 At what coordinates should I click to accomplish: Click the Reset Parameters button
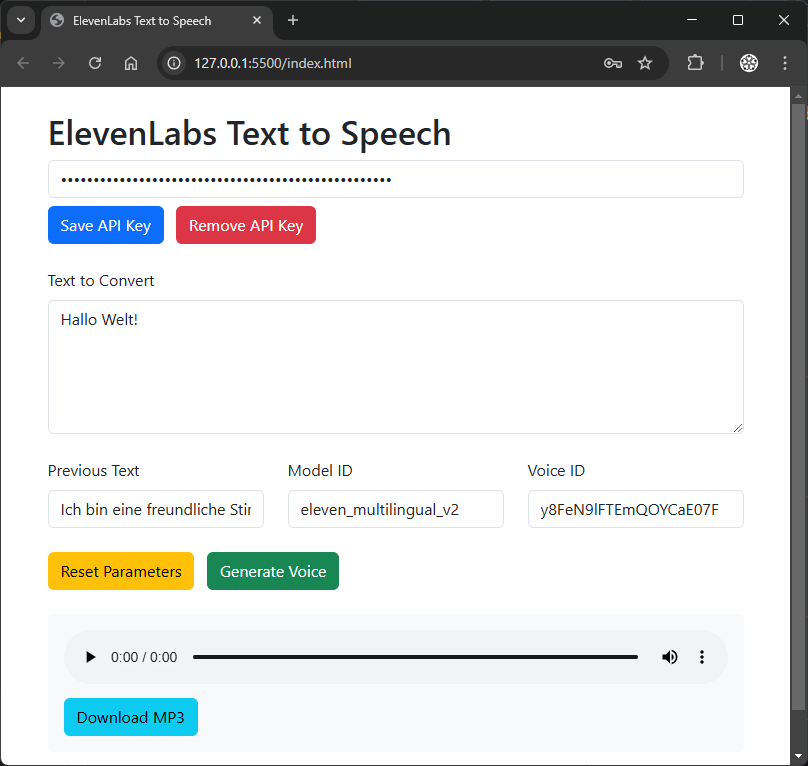tap(121, 571)
